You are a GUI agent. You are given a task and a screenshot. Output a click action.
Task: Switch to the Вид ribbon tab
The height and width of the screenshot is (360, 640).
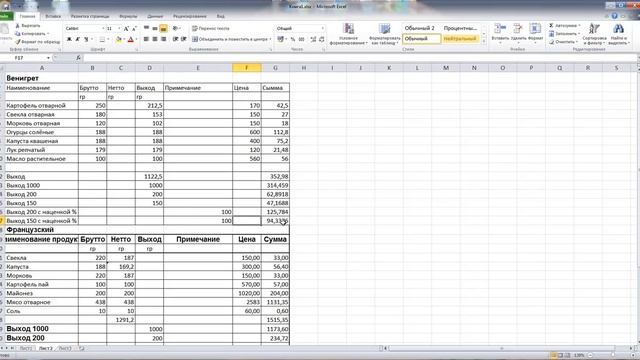(x=220, y=16)
